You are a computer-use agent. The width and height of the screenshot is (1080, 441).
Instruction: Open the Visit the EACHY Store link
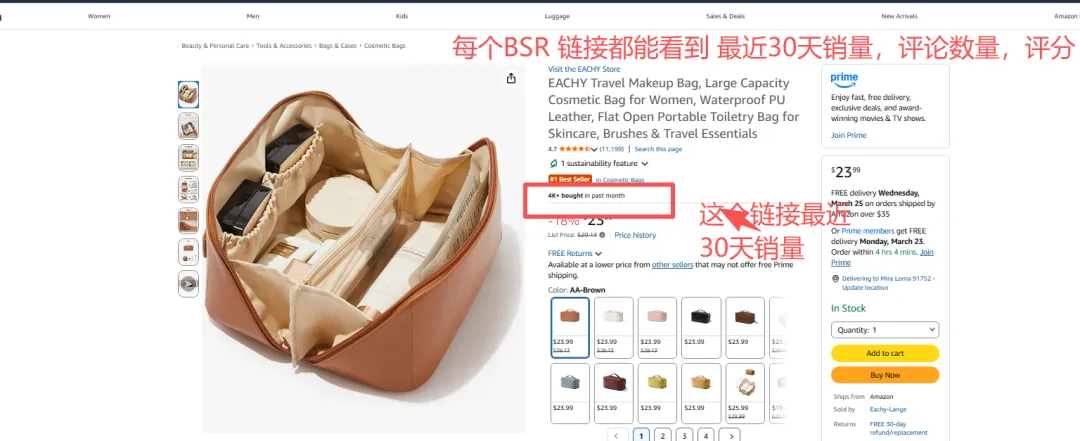[584, 69]
